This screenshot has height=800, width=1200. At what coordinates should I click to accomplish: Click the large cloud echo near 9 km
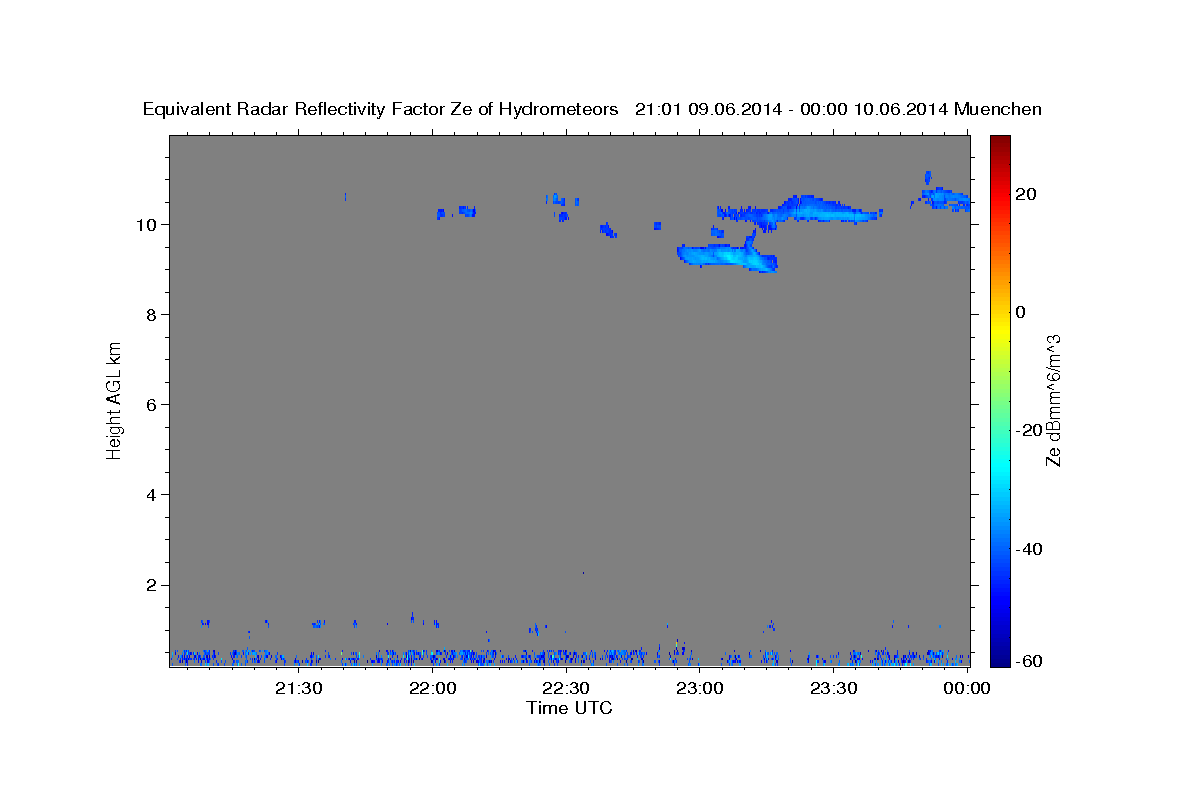[x=727, y=256]
